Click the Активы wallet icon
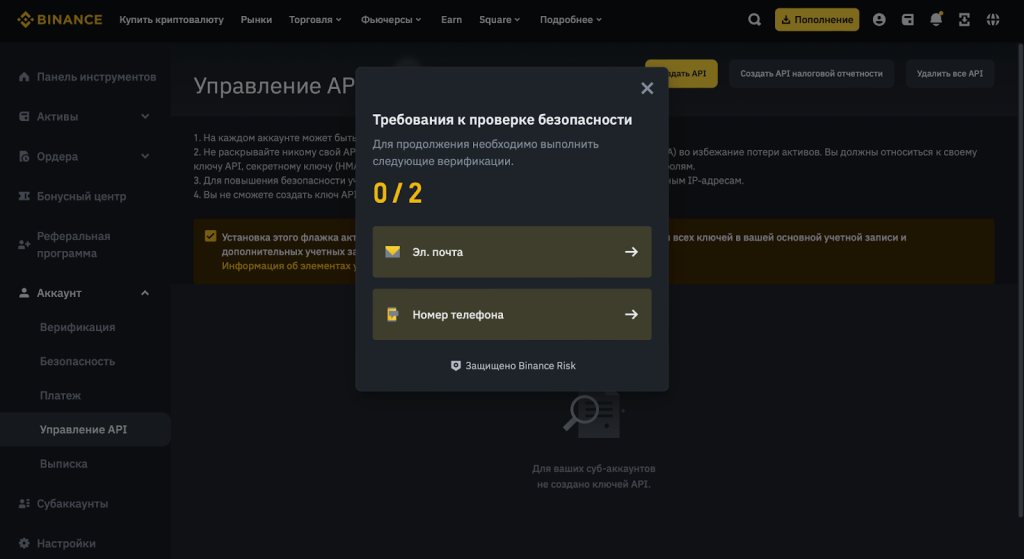Viewport: 1024px width, 559px height. click(24, 116)
